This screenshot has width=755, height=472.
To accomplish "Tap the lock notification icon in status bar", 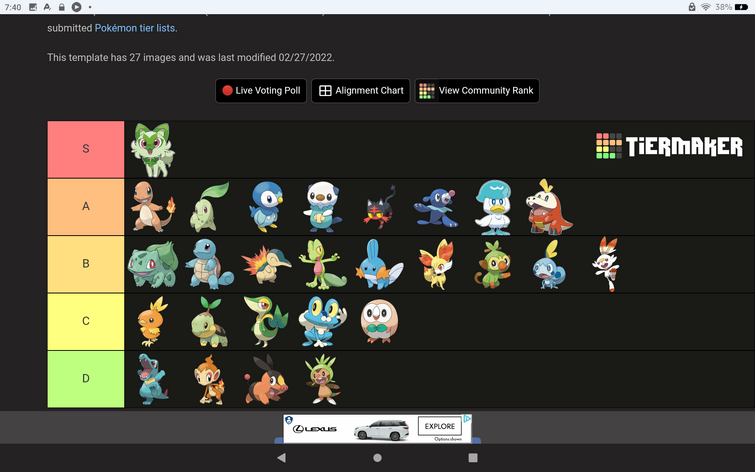I will point(62,7).
